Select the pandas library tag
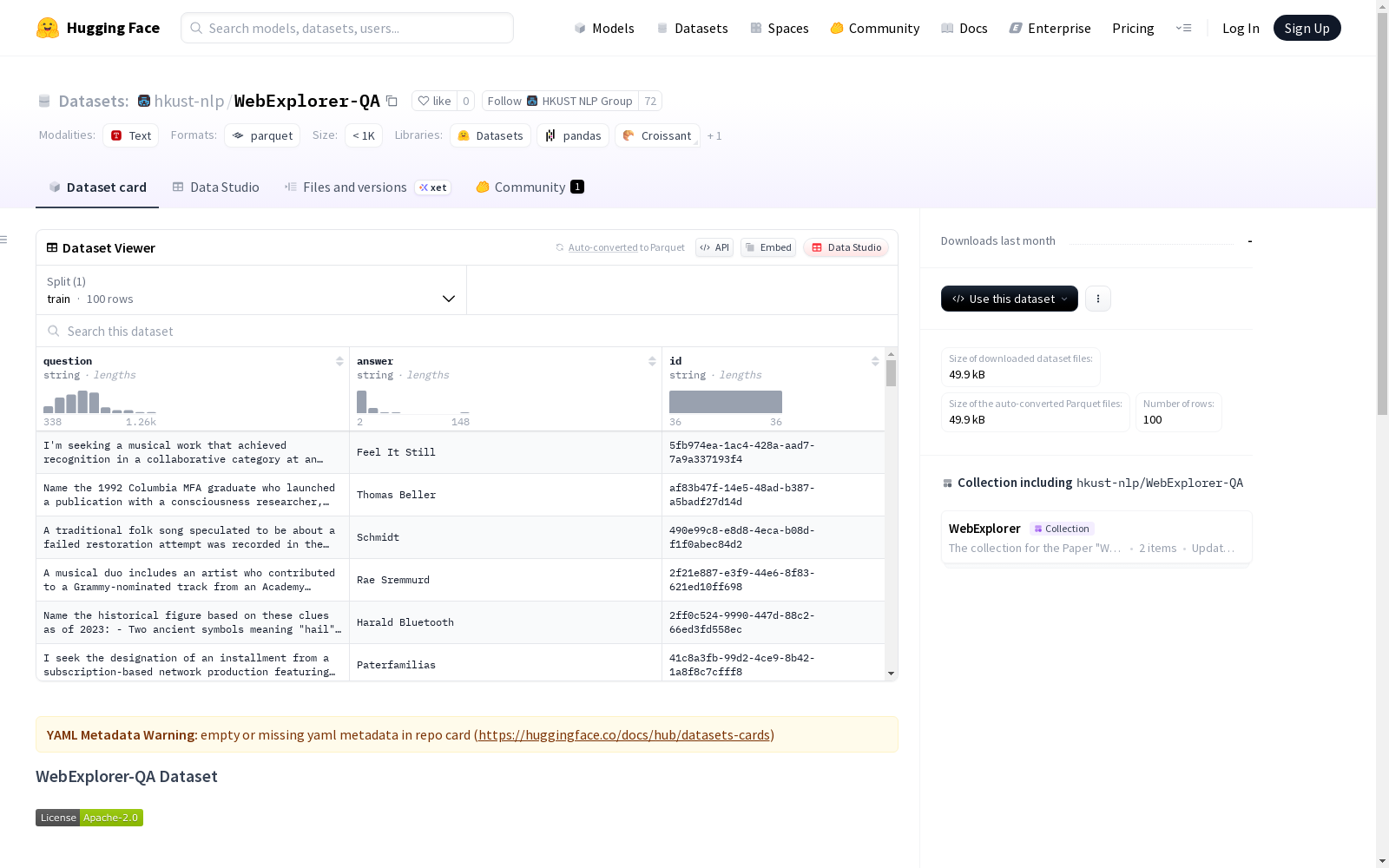 point(573,135)
